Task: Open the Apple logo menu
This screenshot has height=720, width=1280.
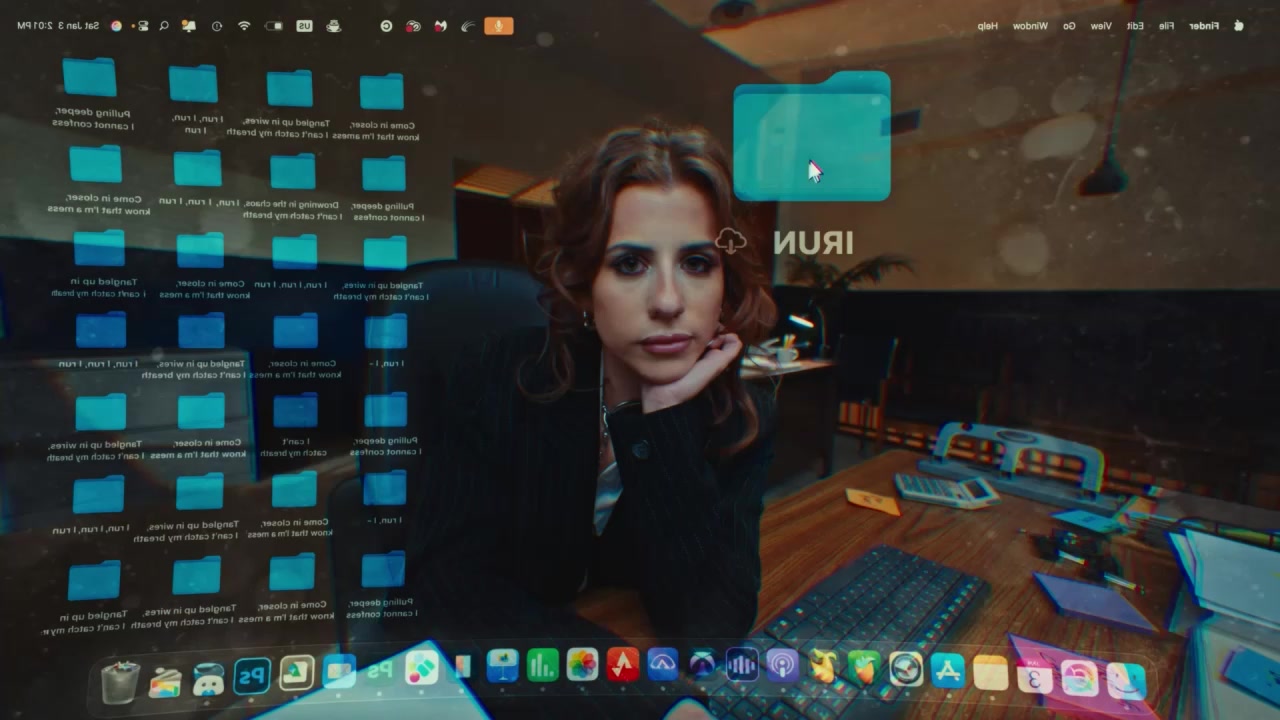Action: tap(1239, 26)
